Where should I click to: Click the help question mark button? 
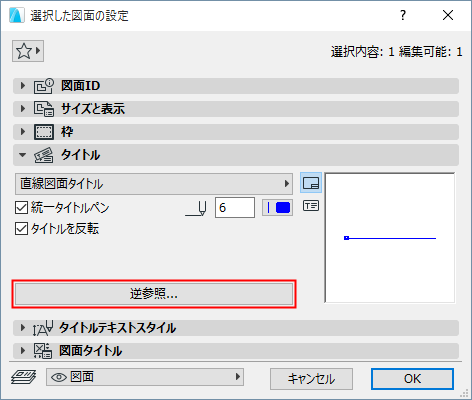403,15
